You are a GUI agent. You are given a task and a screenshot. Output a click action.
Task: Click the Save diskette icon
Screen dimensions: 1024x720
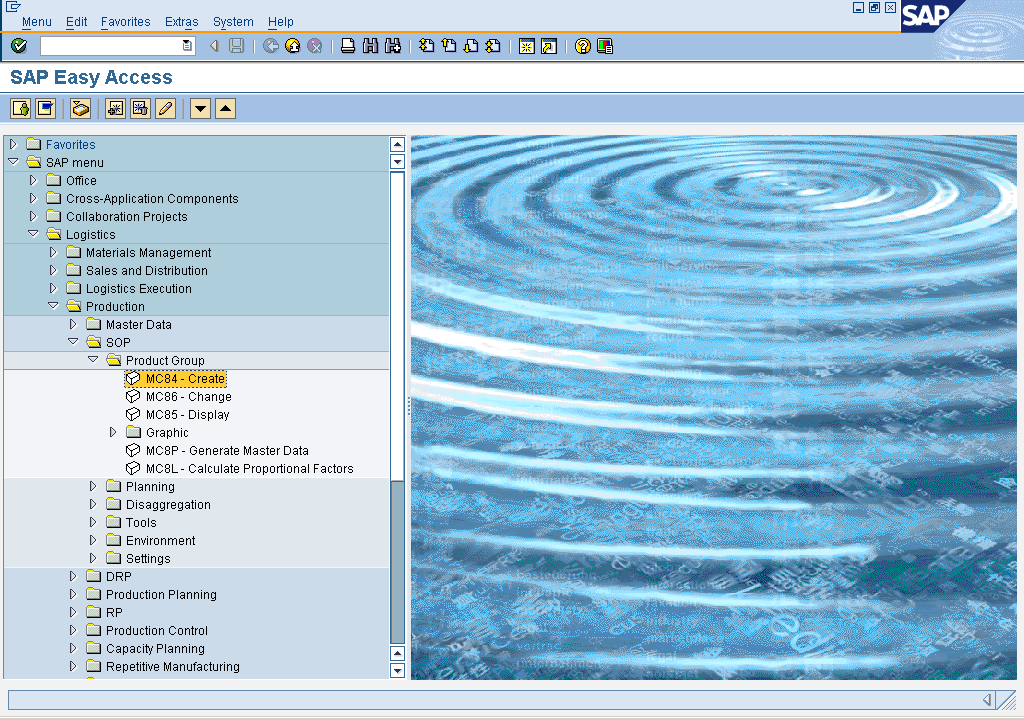point(236,46)
